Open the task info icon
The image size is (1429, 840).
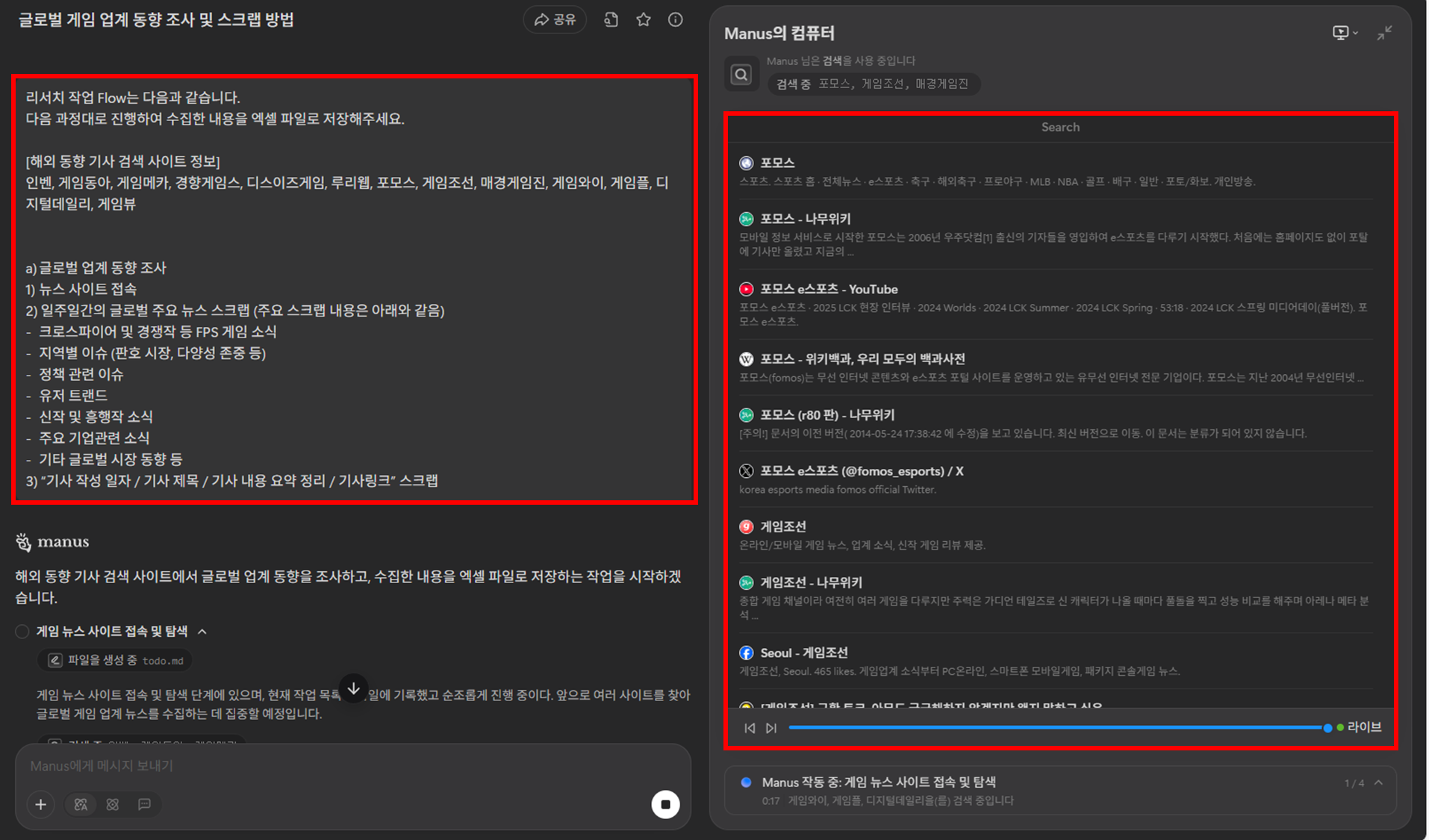pyautogui.click(x=675, y=19)
